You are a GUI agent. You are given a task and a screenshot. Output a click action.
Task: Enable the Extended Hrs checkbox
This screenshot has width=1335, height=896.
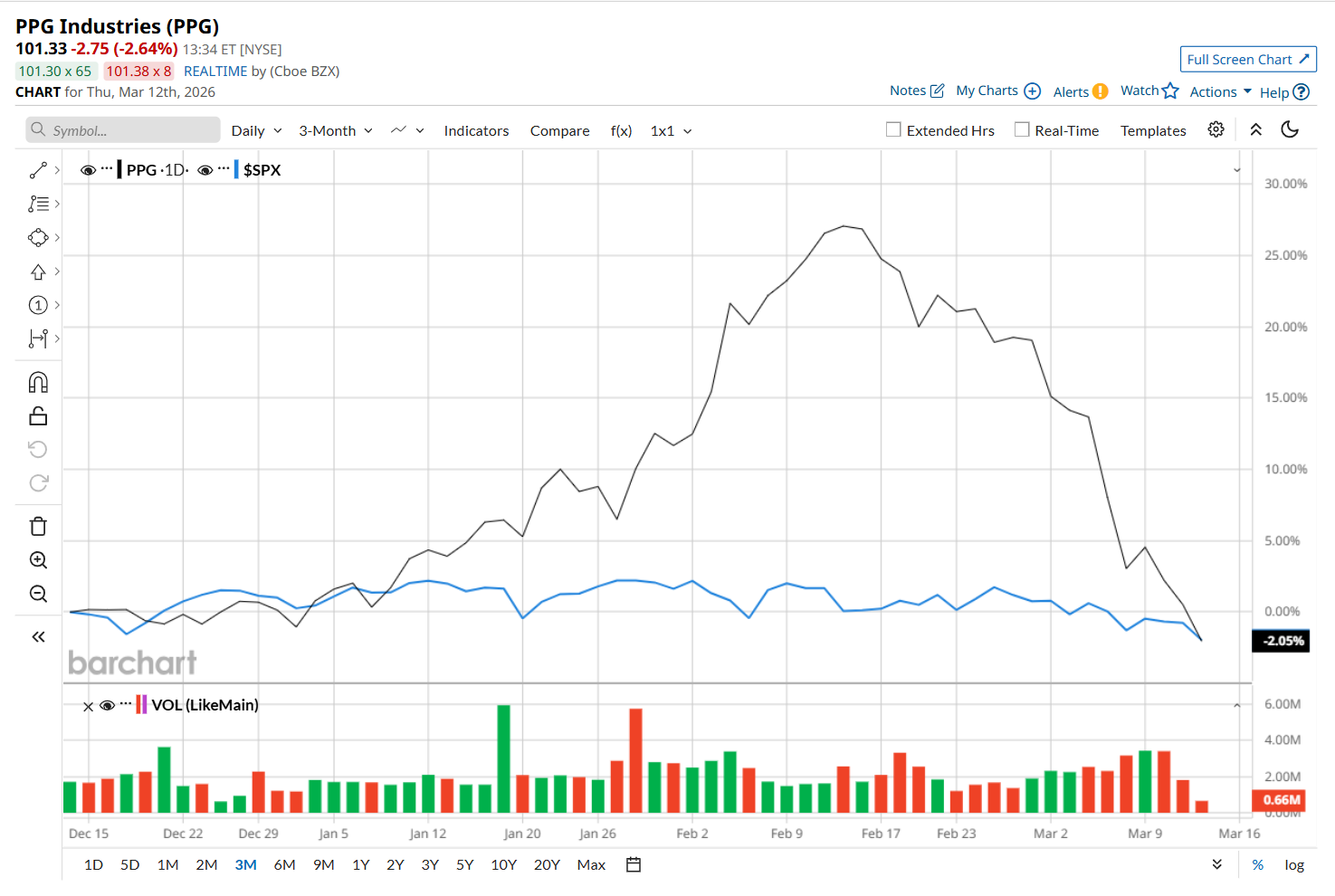893,129
